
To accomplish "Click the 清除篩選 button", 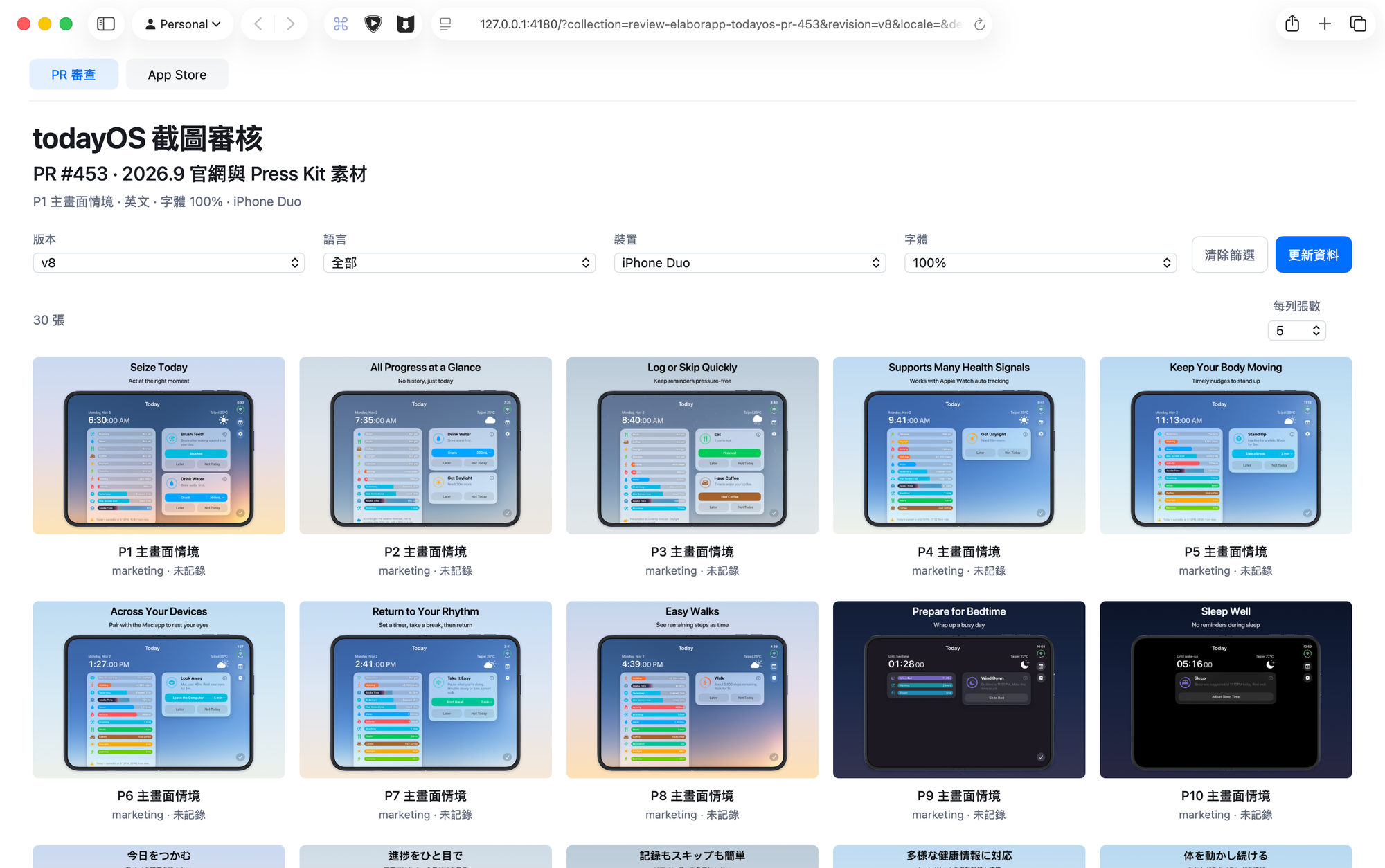I will [x=1229, y=255].
